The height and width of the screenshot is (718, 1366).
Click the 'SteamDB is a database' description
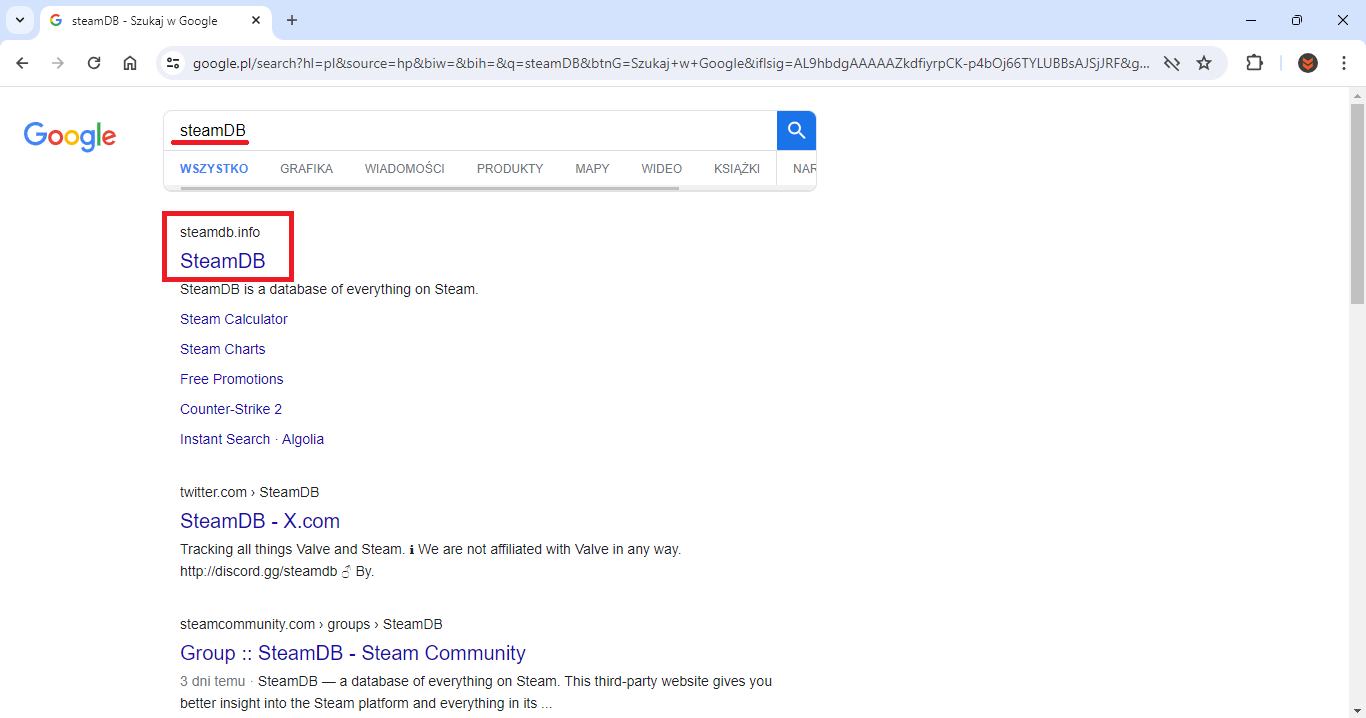point(329,289)
